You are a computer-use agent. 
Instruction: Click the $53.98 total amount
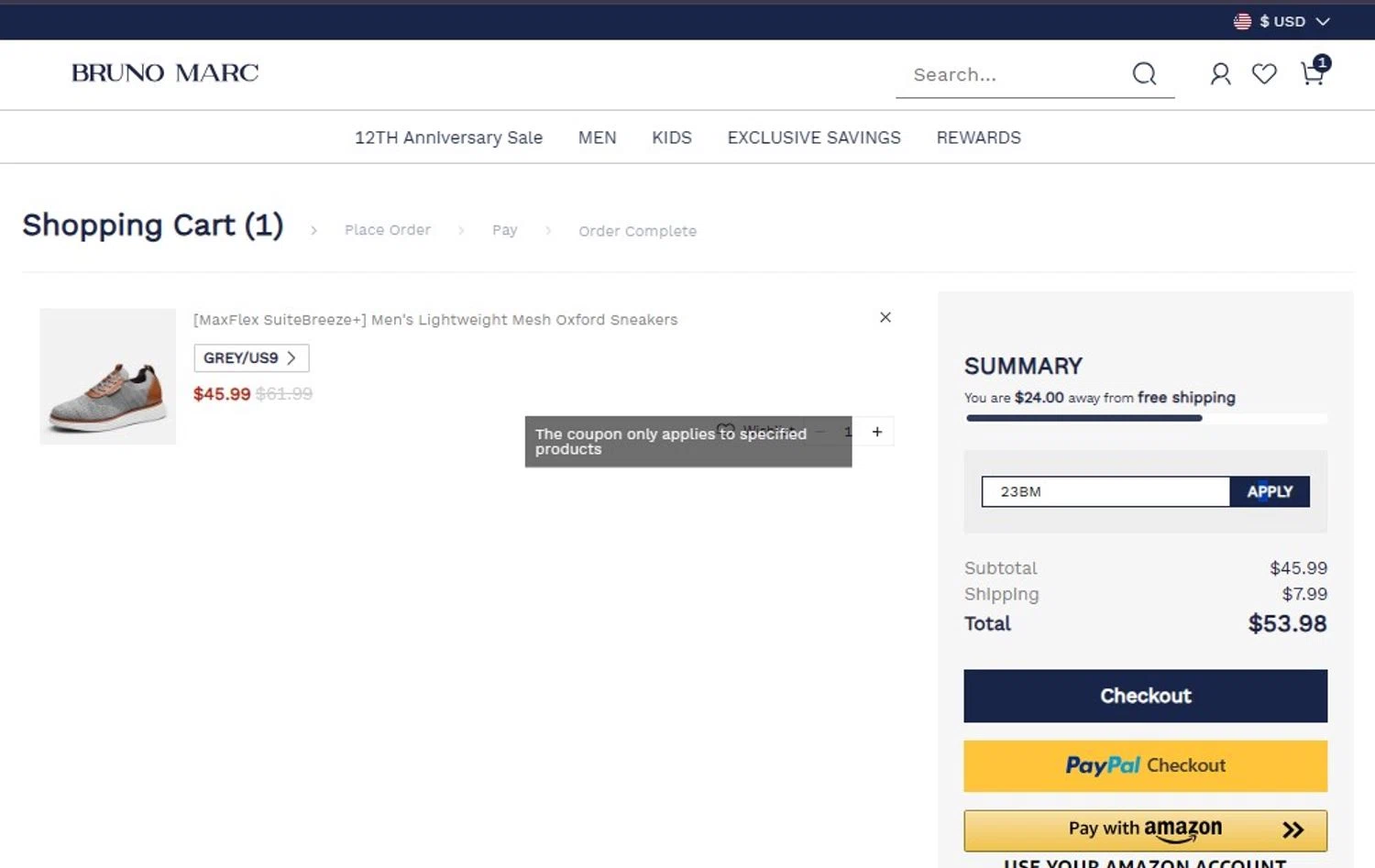click(x=1287, y=624)
